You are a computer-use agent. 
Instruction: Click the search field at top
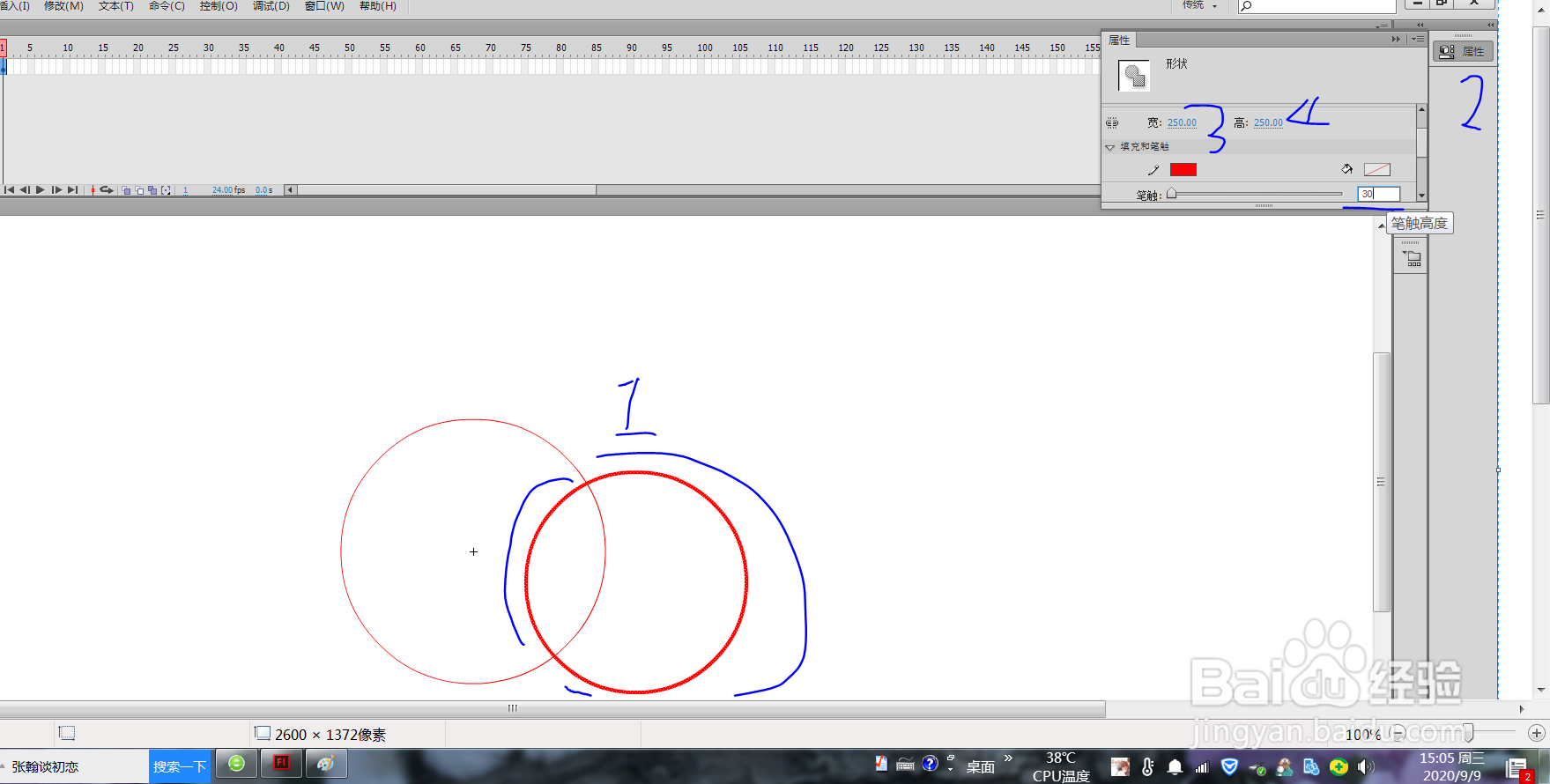[1316, 6]
